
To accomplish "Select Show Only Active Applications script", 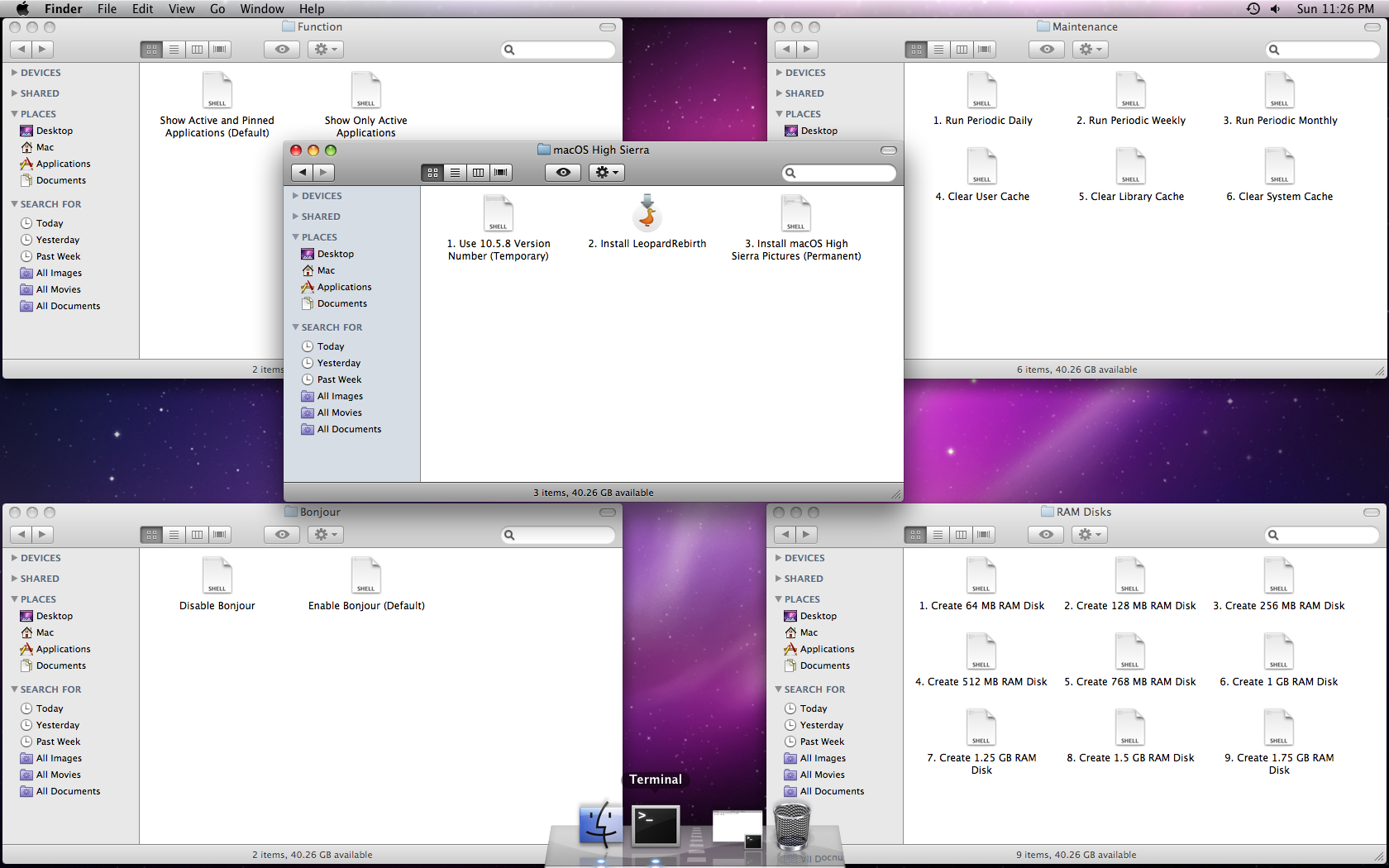I will (366, 90).
